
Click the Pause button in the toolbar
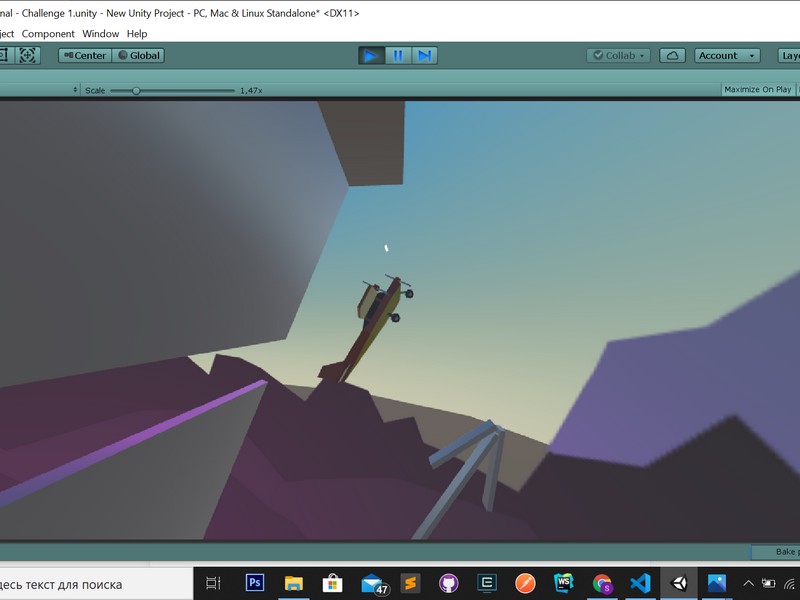click(399, 55)
